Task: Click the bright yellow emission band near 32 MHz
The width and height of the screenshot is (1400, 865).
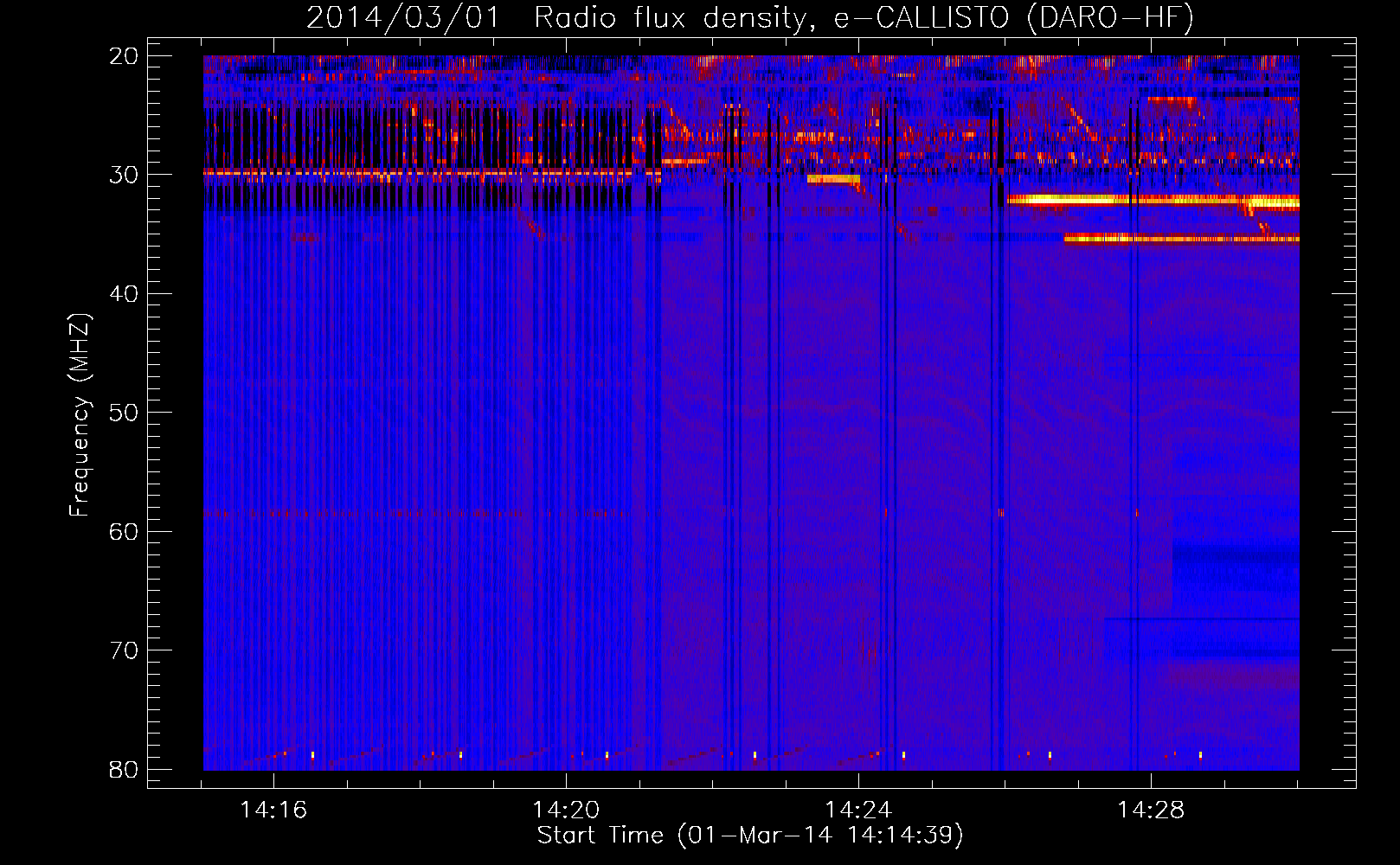Action: [1153, 201]
